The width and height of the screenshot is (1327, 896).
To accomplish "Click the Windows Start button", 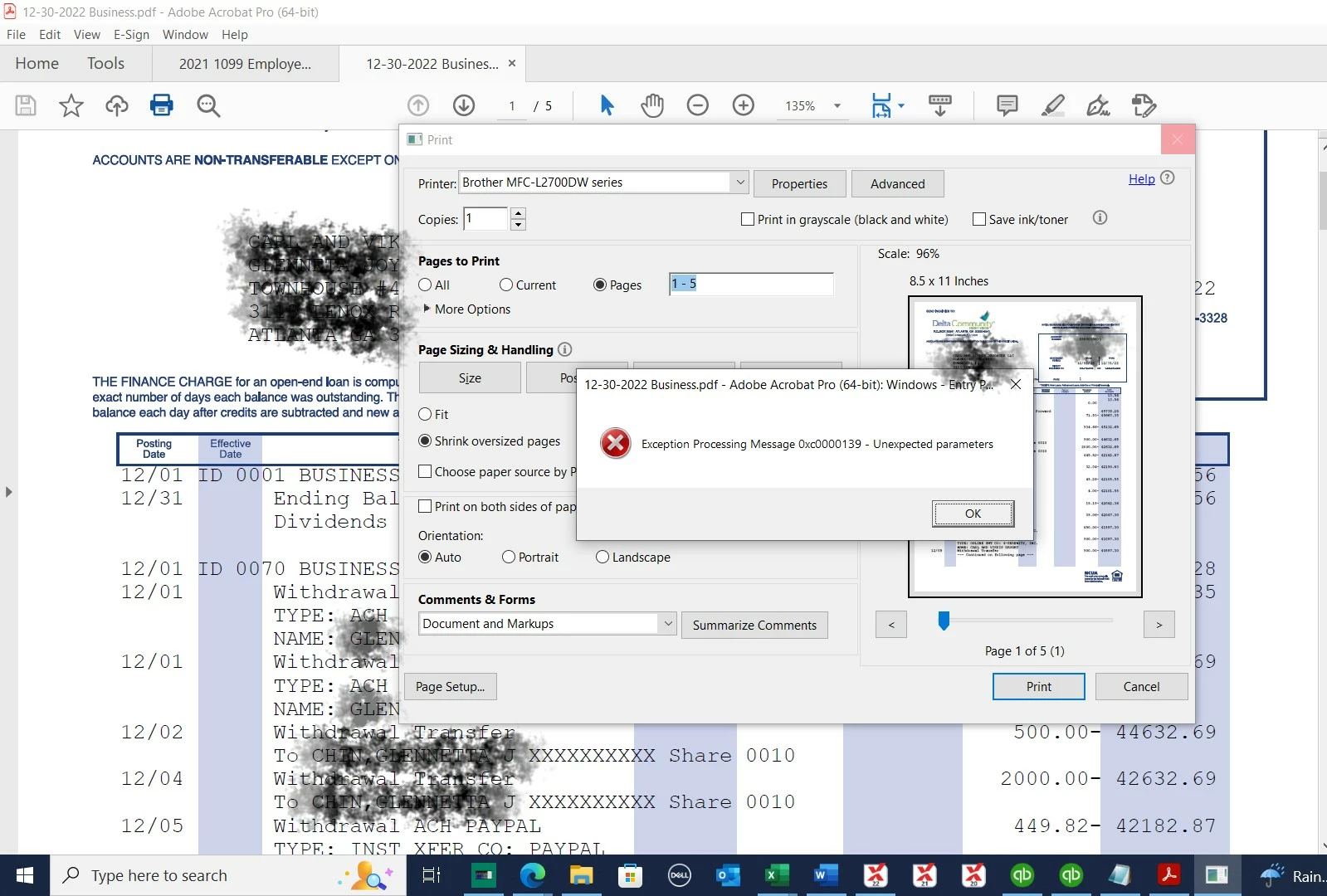I will pos(25,875).
